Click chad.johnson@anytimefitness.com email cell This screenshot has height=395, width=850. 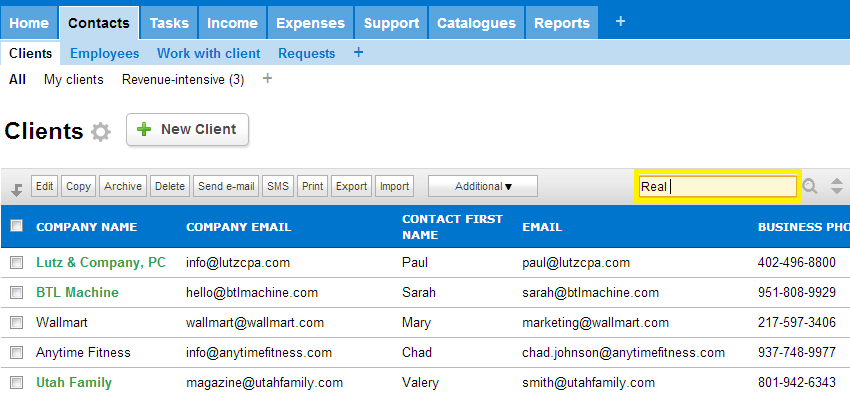point(623,353)
